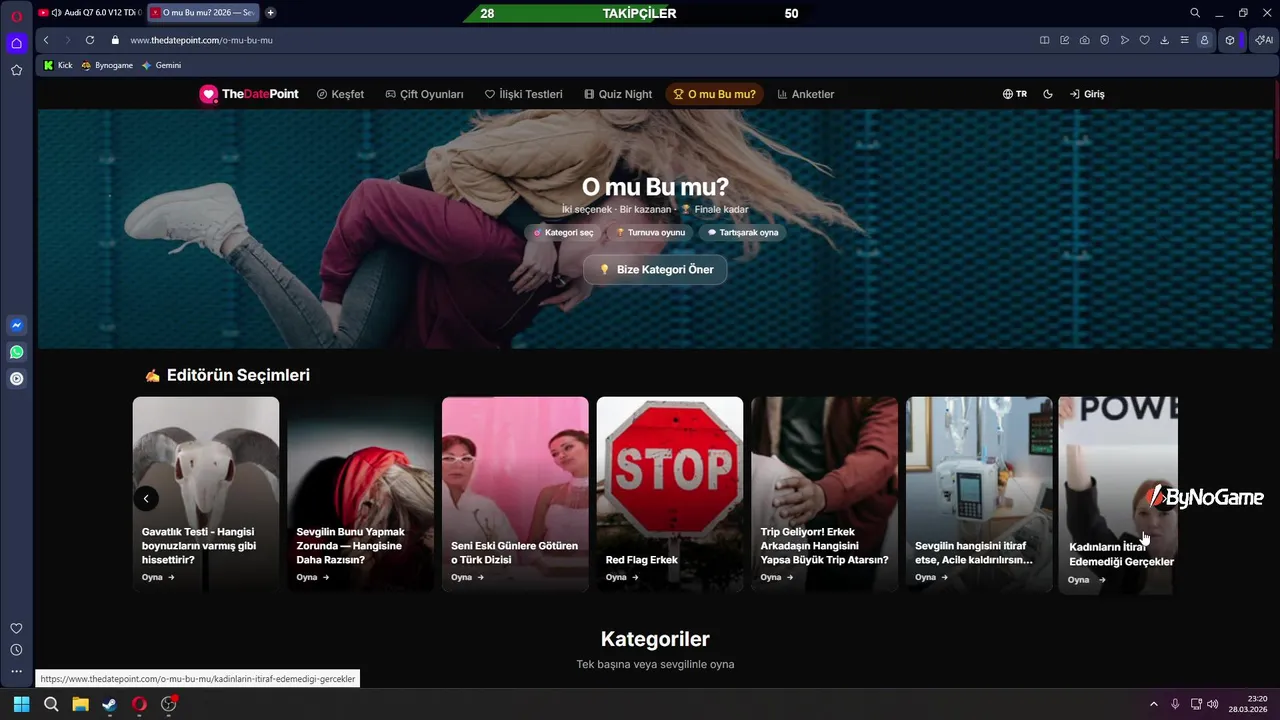Open the extensions cube icon
The image size is (1280, 720).
(1230, 40)
